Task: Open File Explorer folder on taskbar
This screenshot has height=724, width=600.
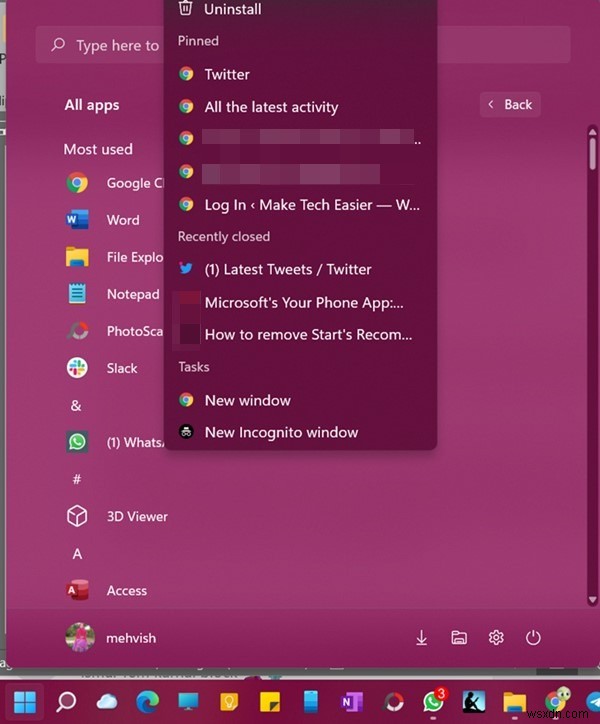Action: 515,702
